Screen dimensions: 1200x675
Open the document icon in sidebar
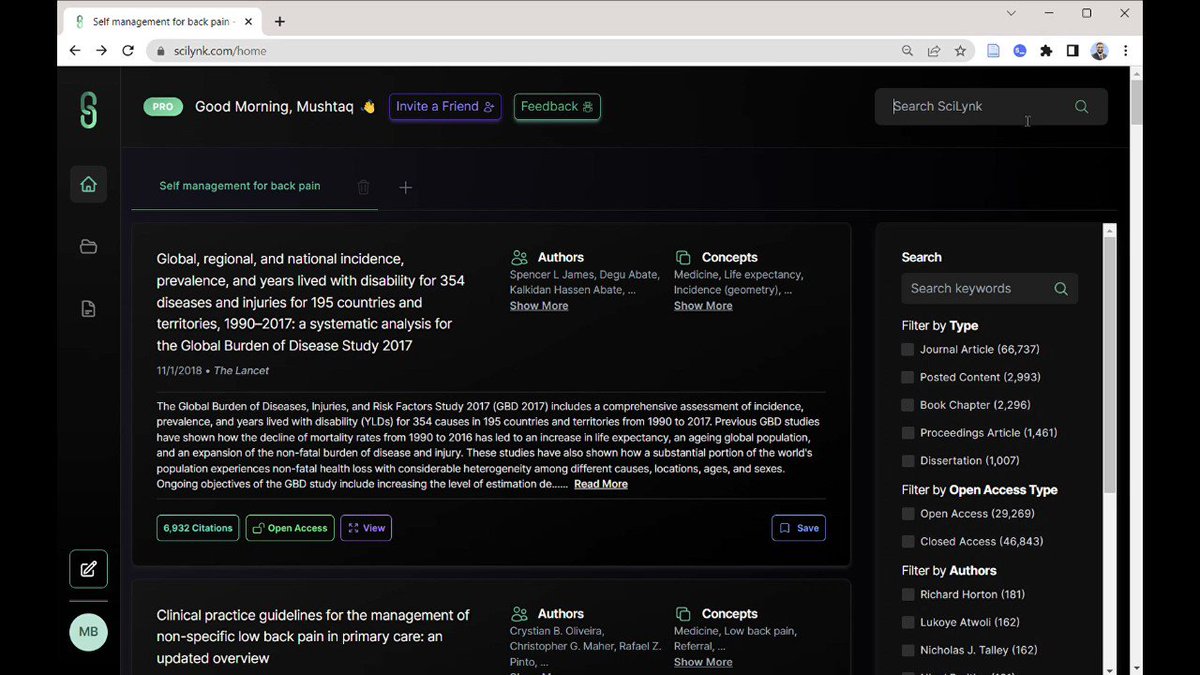88,309
